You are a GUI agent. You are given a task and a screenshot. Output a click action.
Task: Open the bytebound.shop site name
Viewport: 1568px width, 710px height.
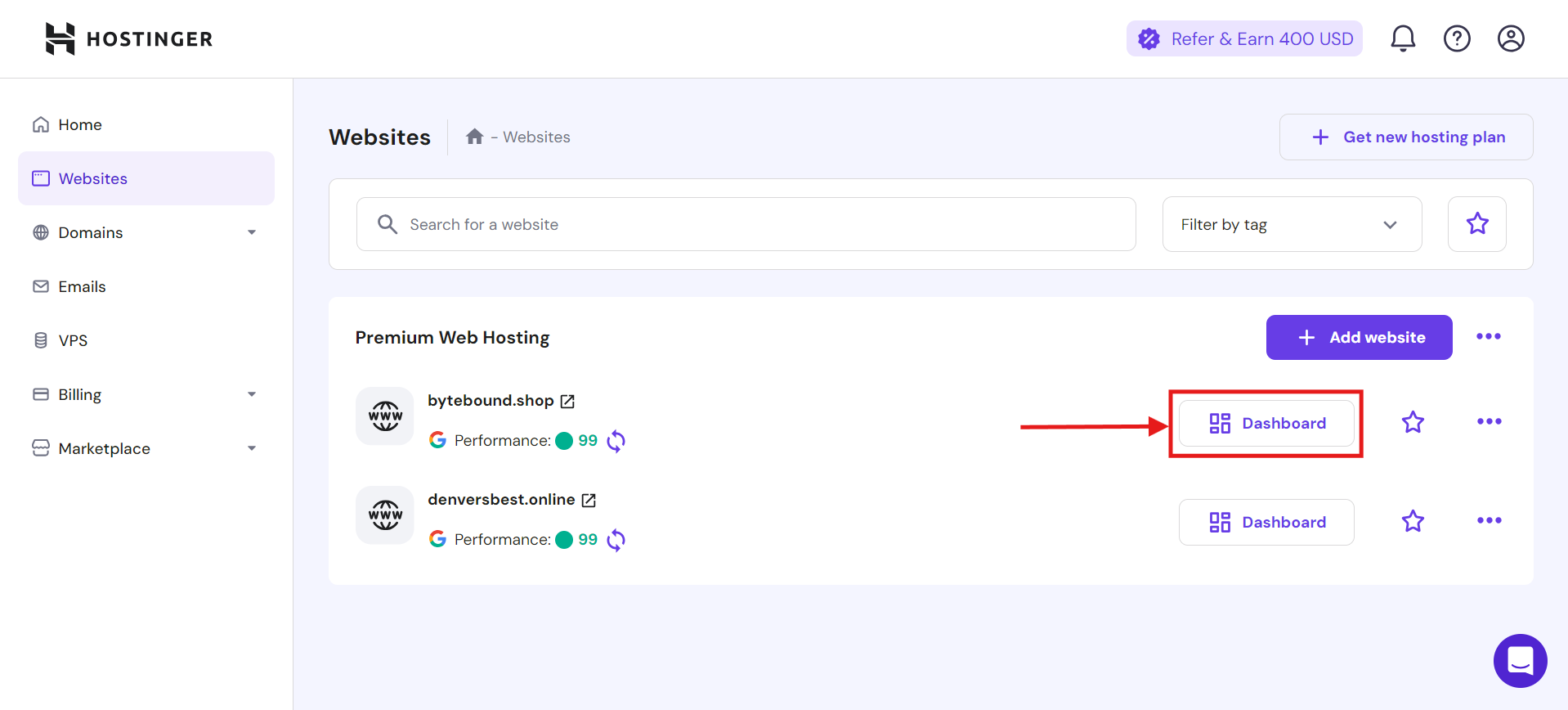491,401
